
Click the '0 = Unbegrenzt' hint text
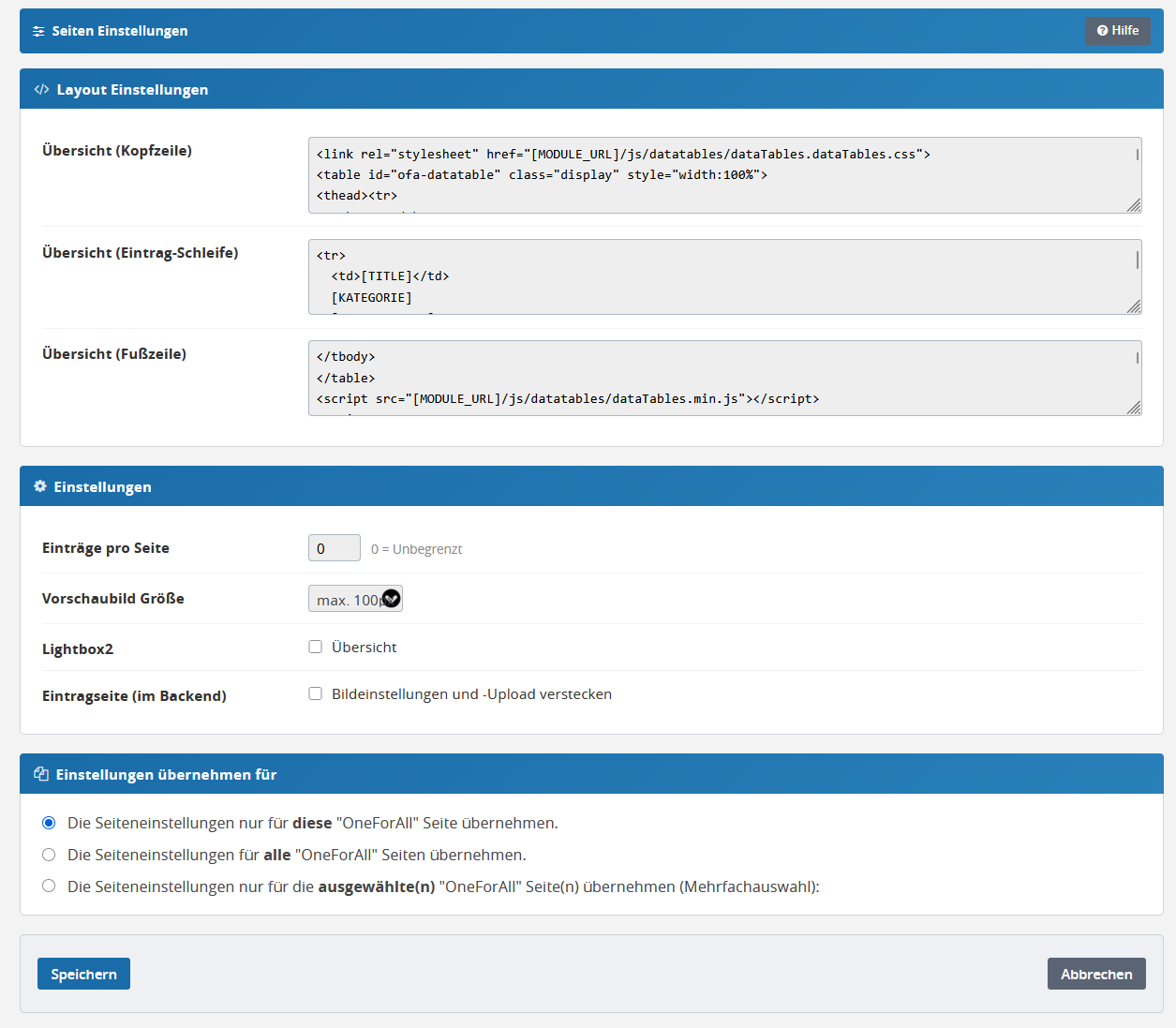416,549
